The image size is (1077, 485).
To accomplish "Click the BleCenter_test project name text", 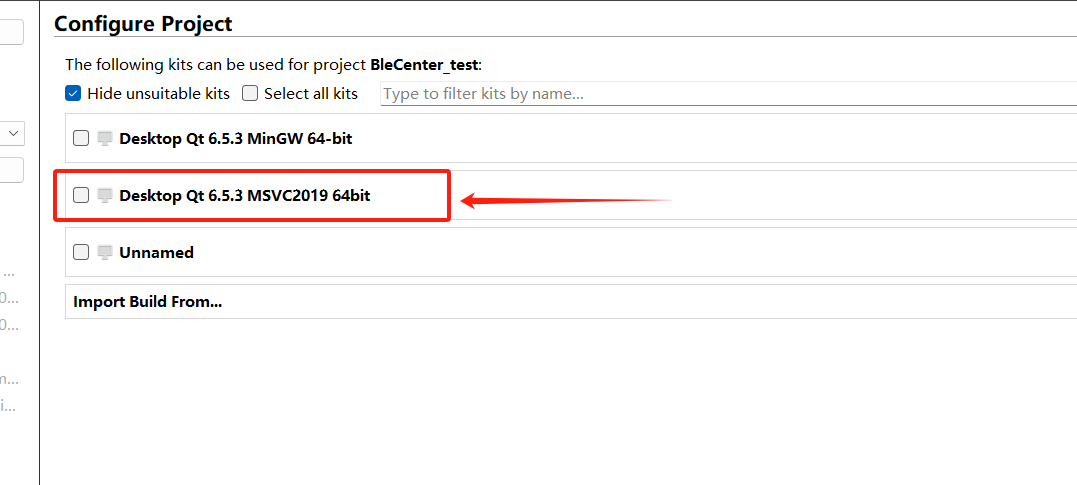I will 424,65.
